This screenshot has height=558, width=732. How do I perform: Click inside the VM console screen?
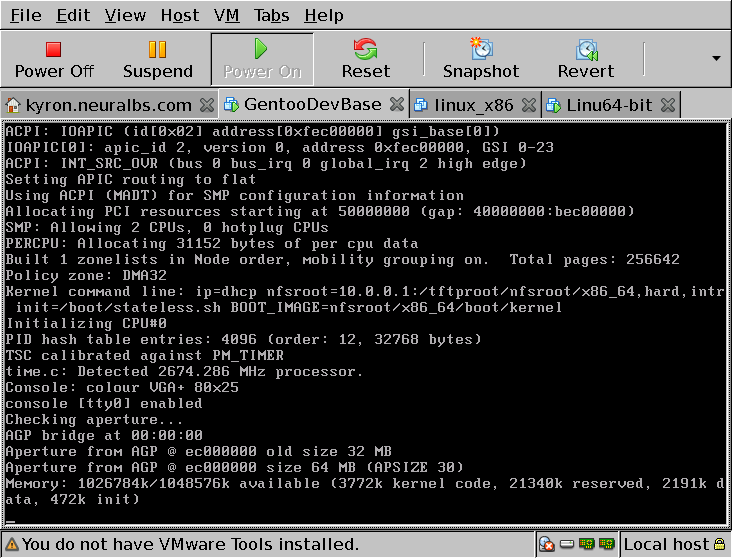[365, 320]
